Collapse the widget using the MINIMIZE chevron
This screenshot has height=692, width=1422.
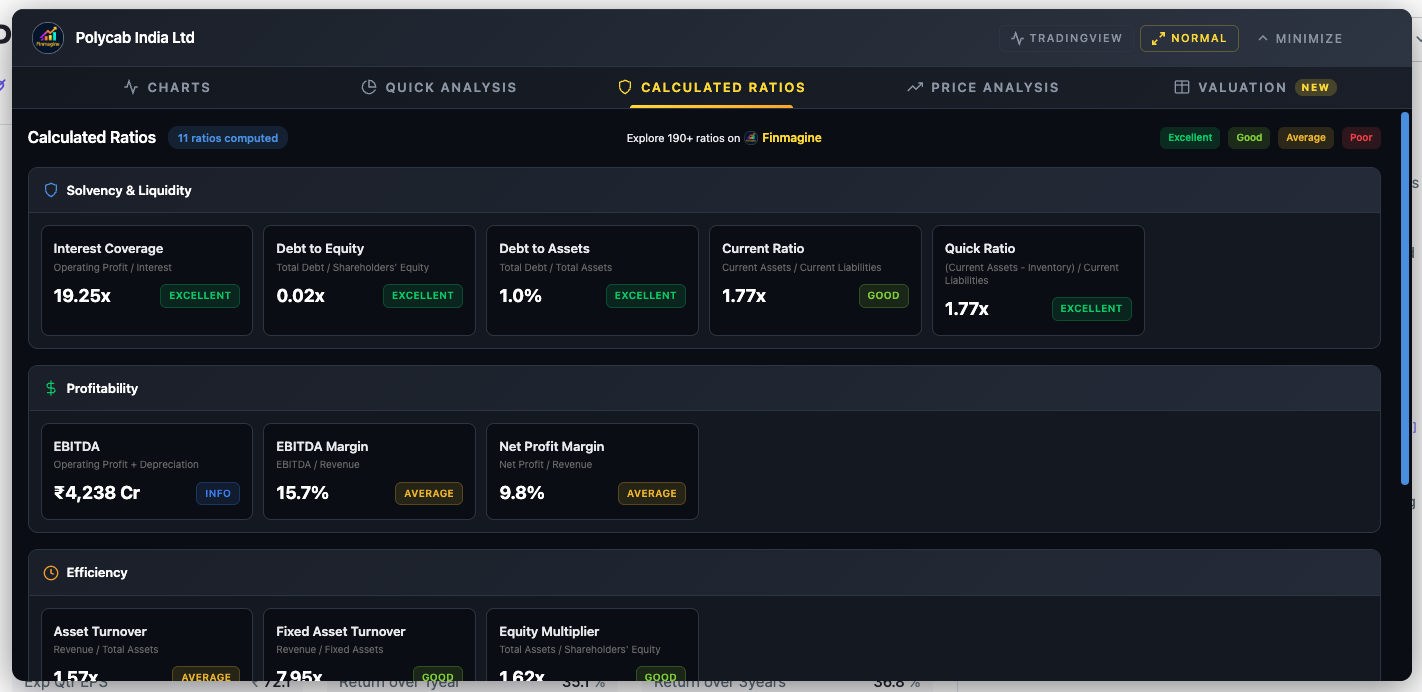pyautogui.click(x=1300, y=38)
